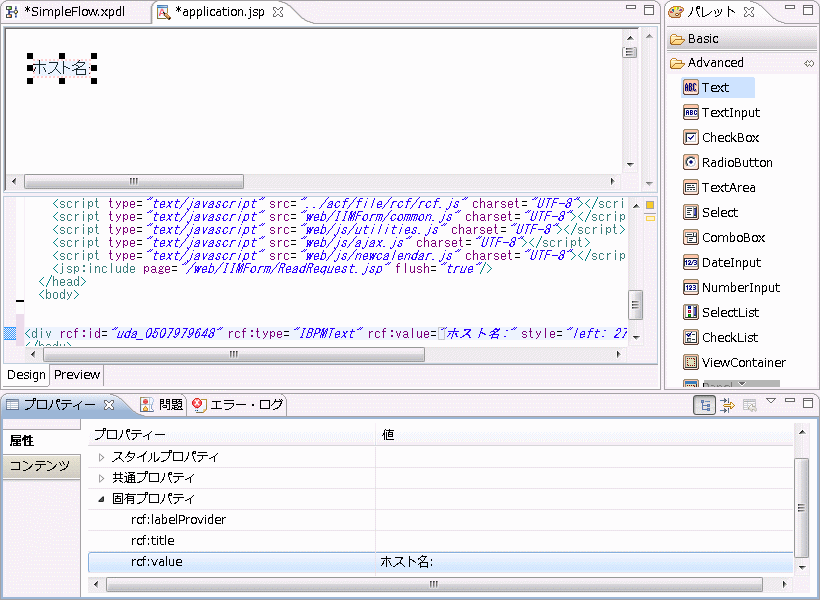This screenshot has height=600, width=820.
Task: Click the uda_0507979648 div line in source
Action: tap(325, 333)
